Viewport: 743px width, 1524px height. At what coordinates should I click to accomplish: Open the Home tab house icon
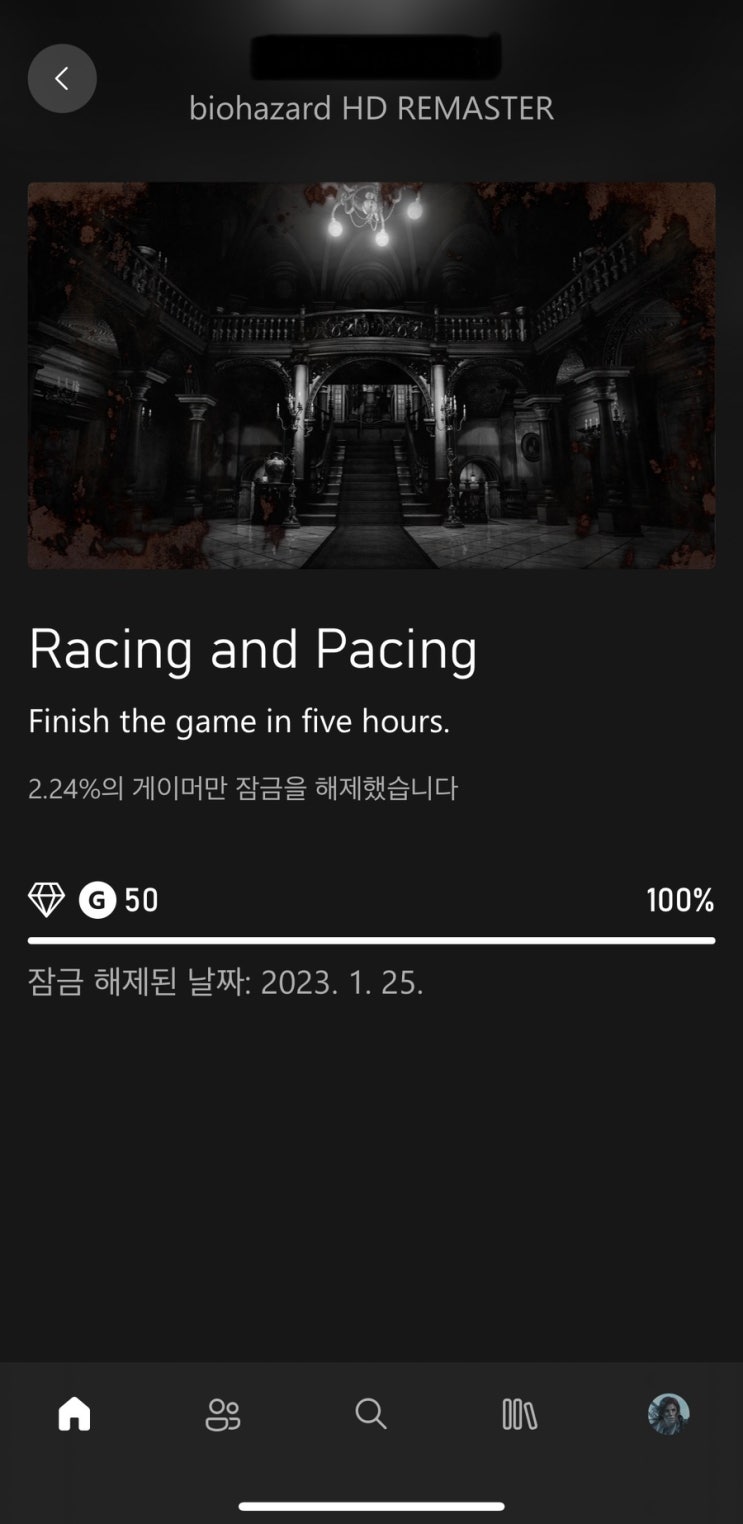[x=74, y=1414]
